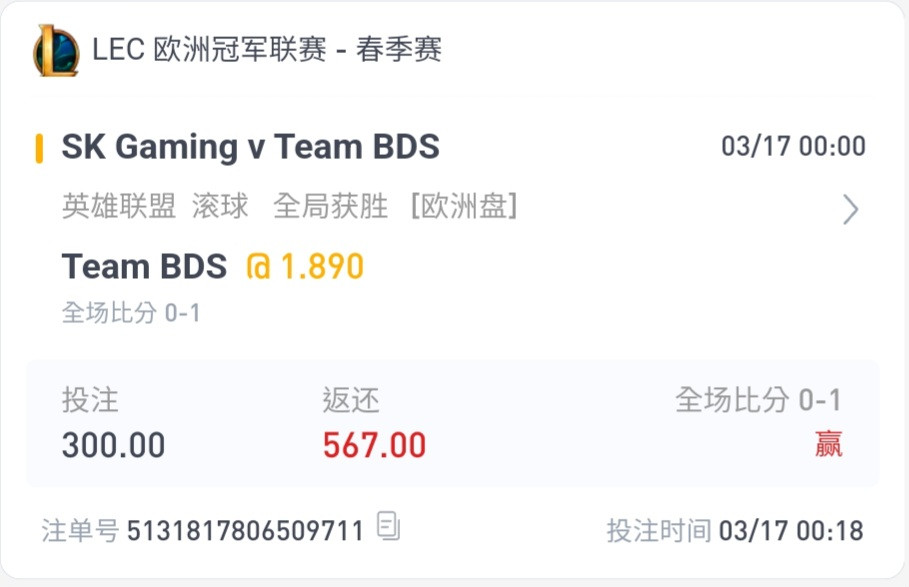909x587 pixels.
Task: Tap the 英雄联盟 game label
Action: pos(119,206)
